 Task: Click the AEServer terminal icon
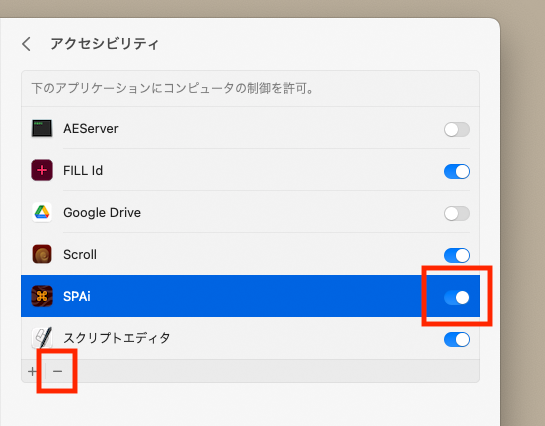point(42,129)
